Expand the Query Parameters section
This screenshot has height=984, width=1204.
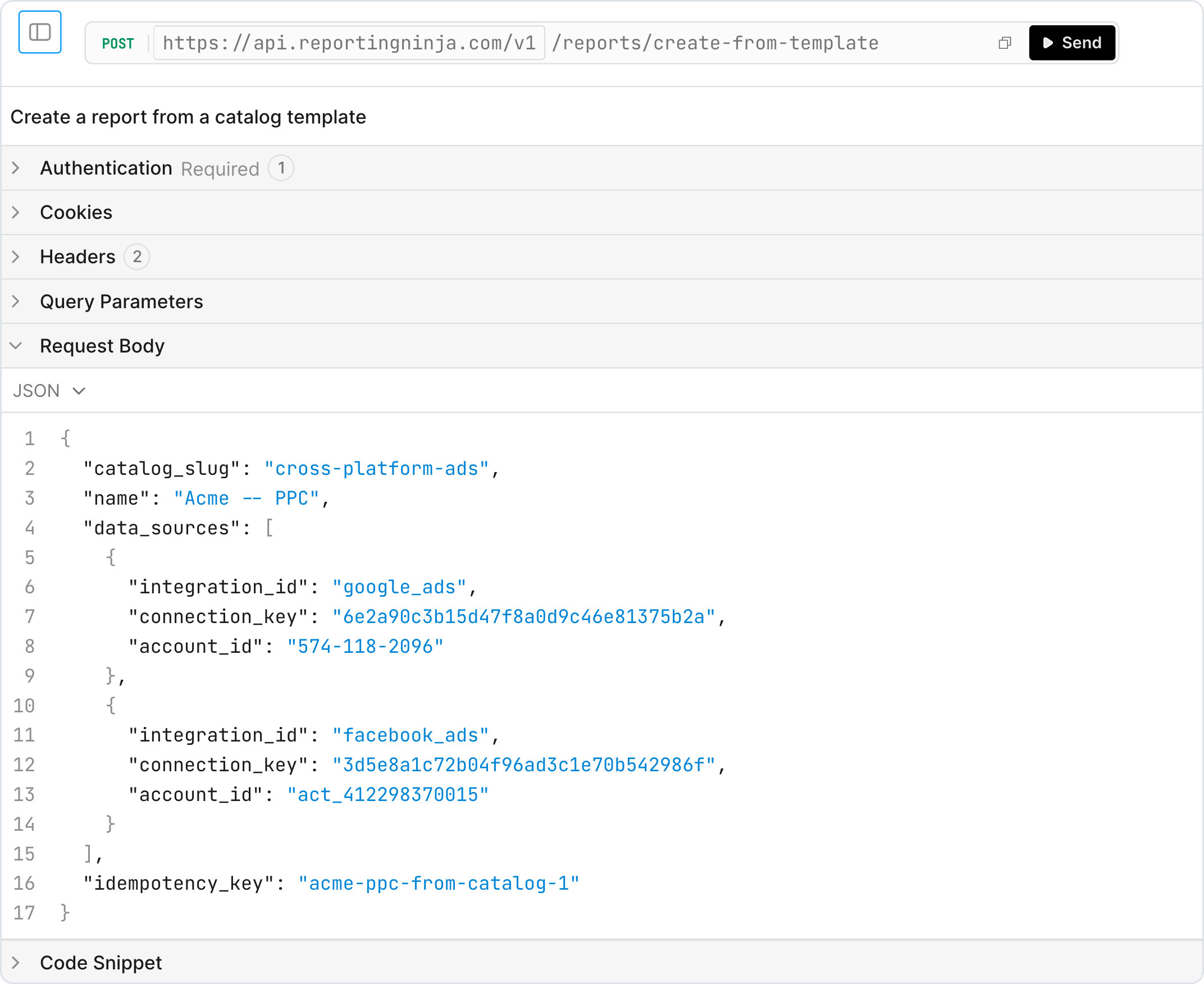click(603, 301)
